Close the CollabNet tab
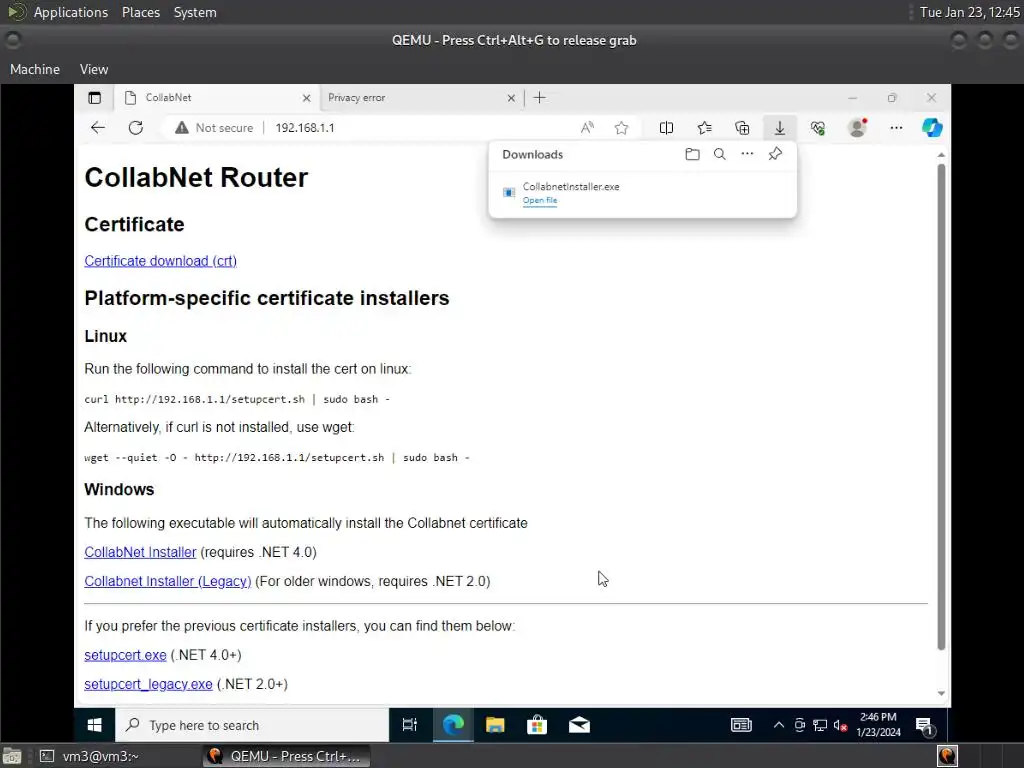The width and height of the screenshot is (1024, 768). [x=306, y=98]
